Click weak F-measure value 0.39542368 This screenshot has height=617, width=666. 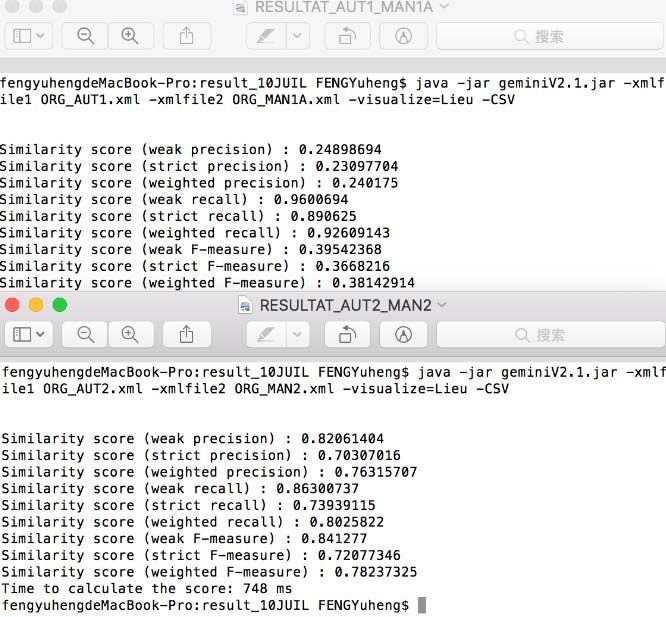pos(340,249)
